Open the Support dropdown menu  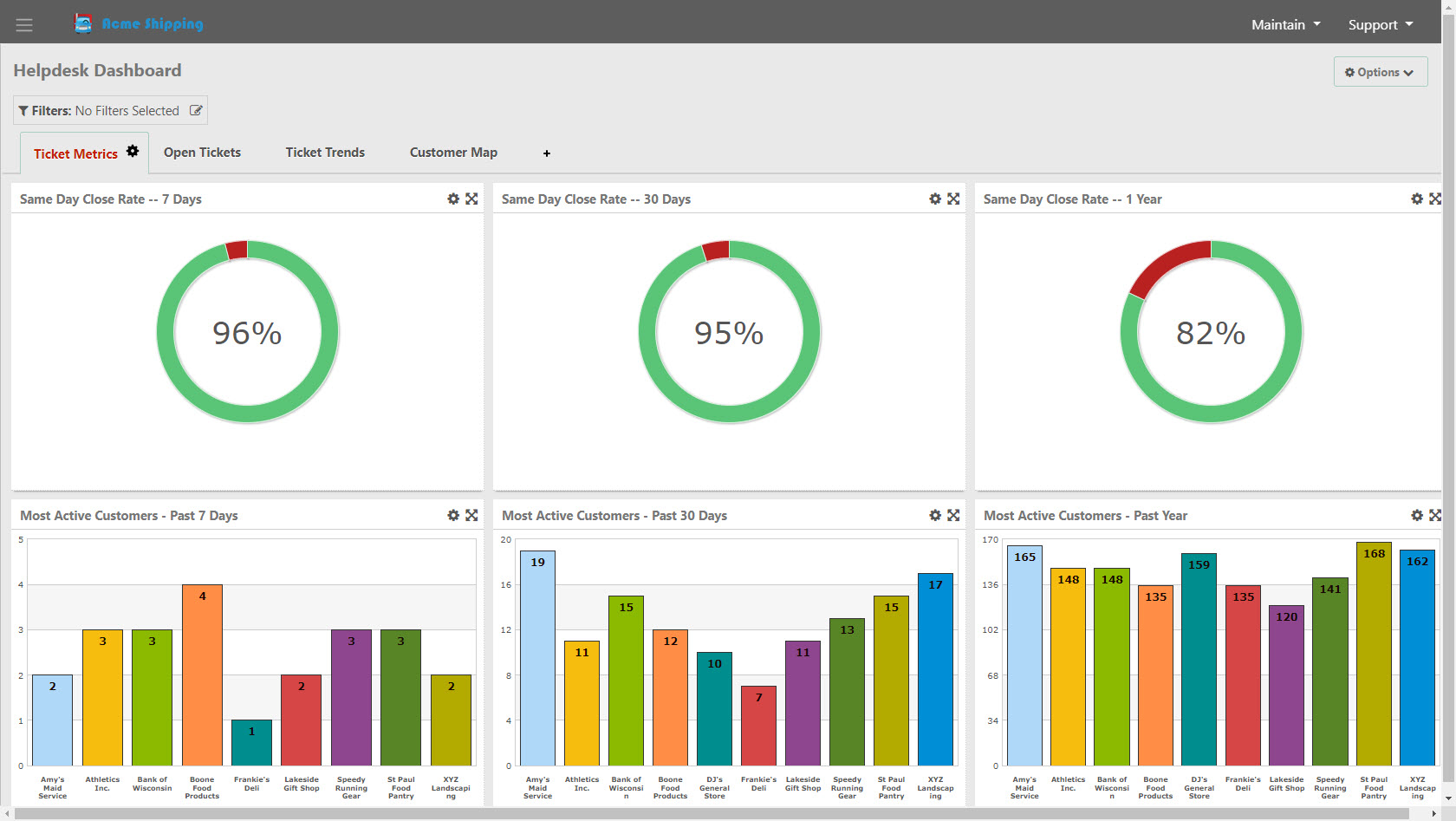1381,24
